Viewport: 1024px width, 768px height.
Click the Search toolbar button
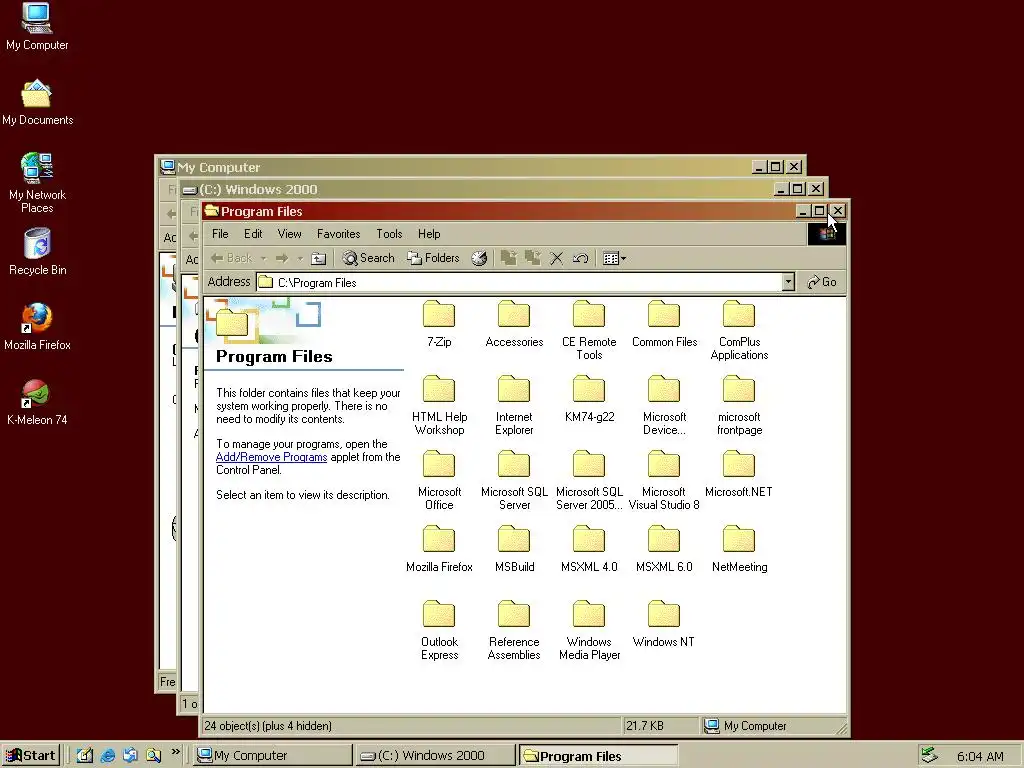point(369,259)
